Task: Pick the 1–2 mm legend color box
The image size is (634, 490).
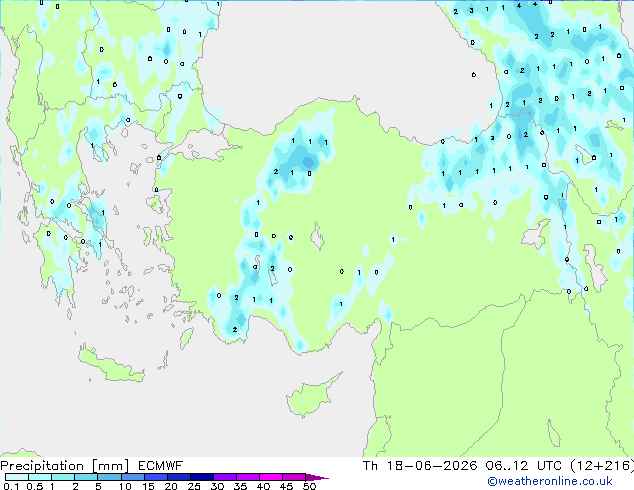Action: pos(63,477)
